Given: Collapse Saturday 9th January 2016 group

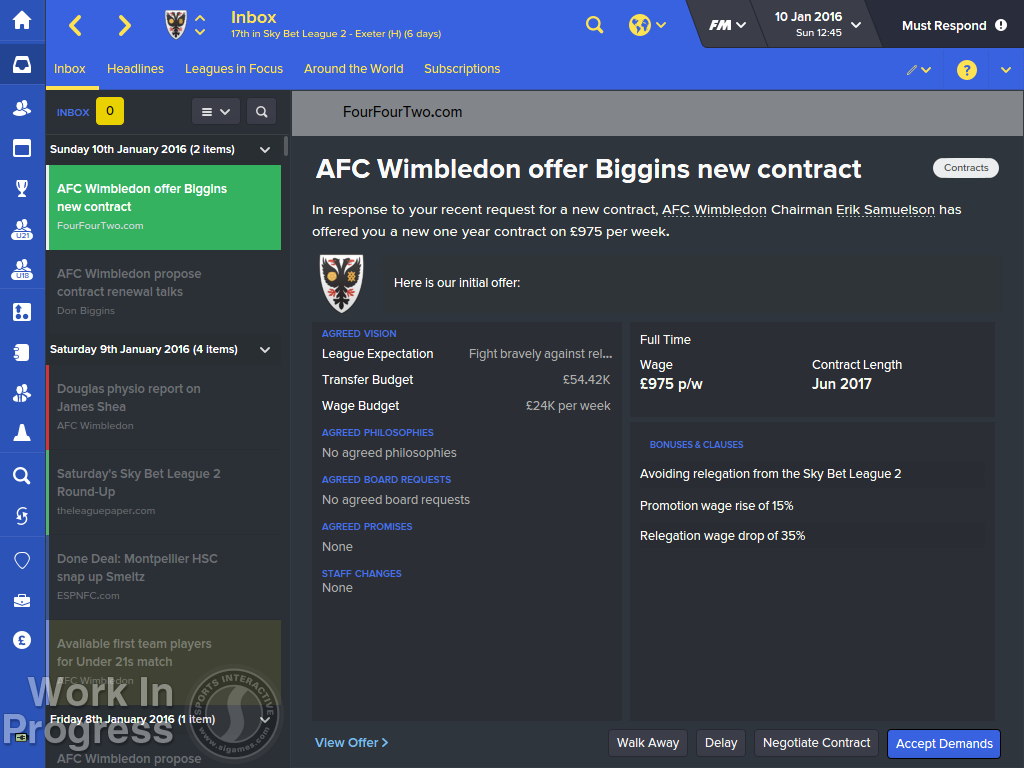Looking at the screenshot, I should click(265, 349).
